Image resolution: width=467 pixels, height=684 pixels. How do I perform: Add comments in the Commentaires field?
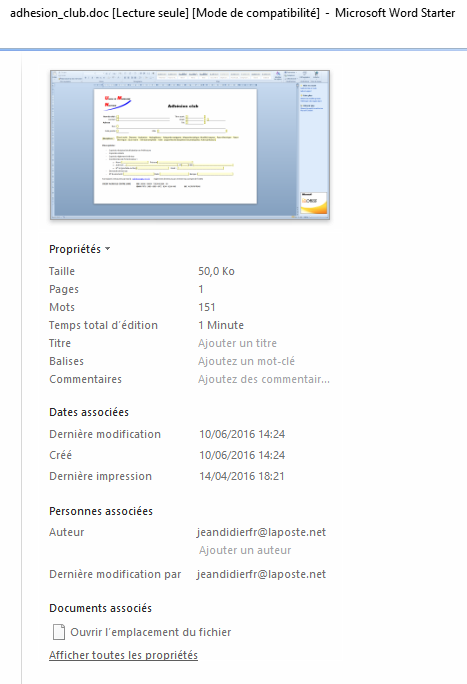tap(264, 379)
